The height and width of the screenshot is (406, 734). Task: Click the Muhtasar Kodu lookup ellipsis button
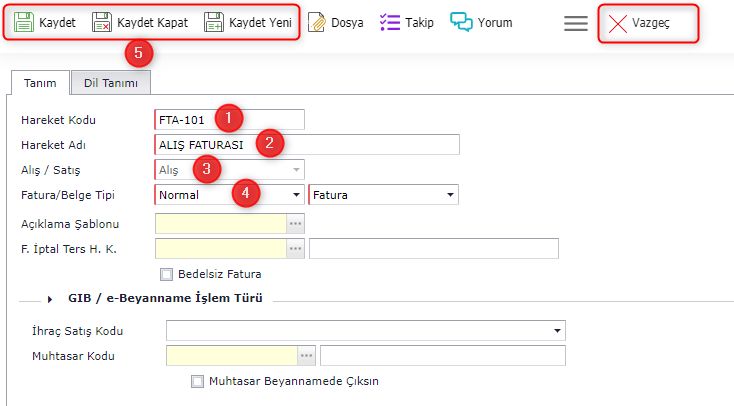[307, 355]
